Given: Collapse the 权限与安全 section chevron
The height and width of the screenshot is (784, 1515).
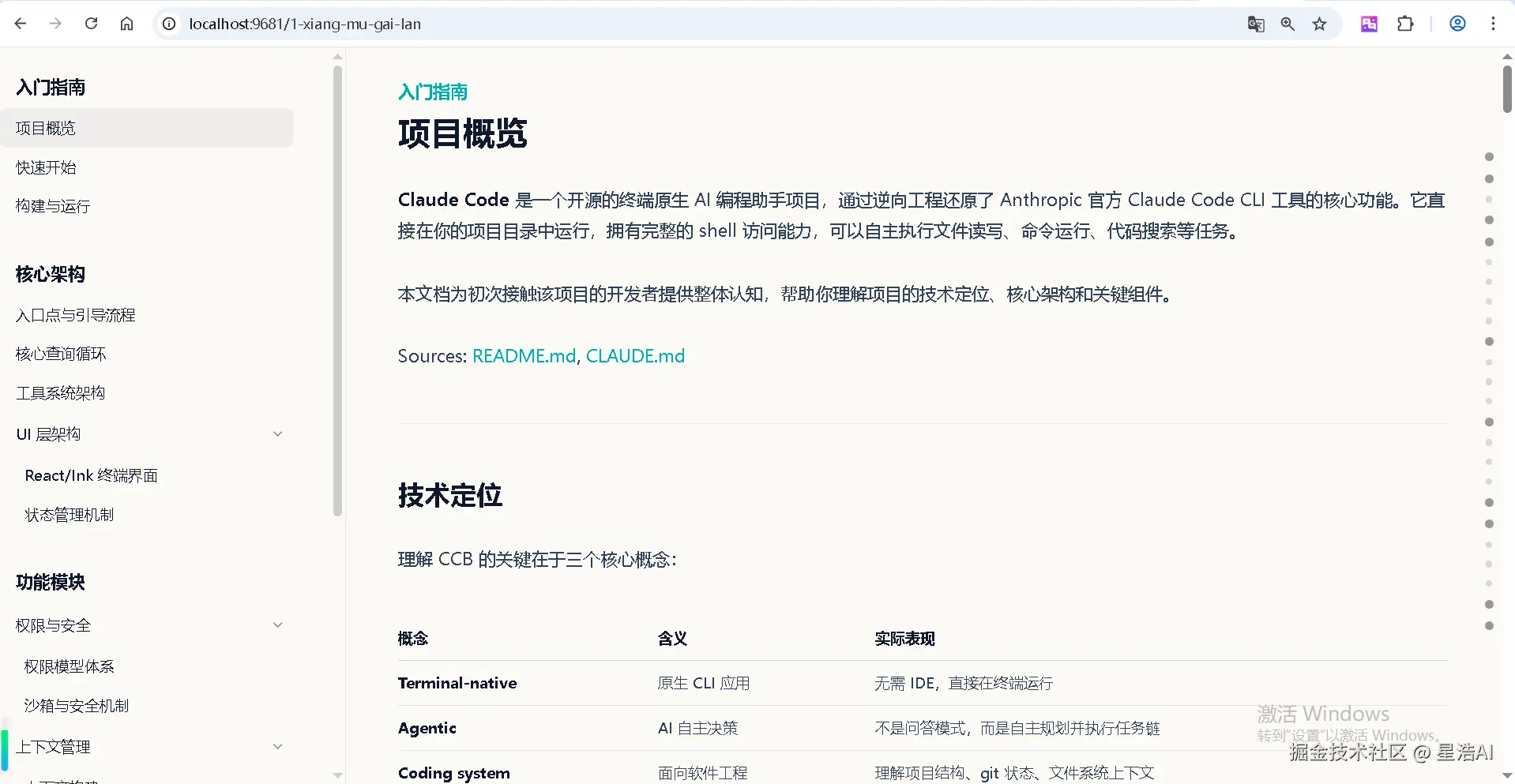Looking at the screenshot, I should point(277,625).
